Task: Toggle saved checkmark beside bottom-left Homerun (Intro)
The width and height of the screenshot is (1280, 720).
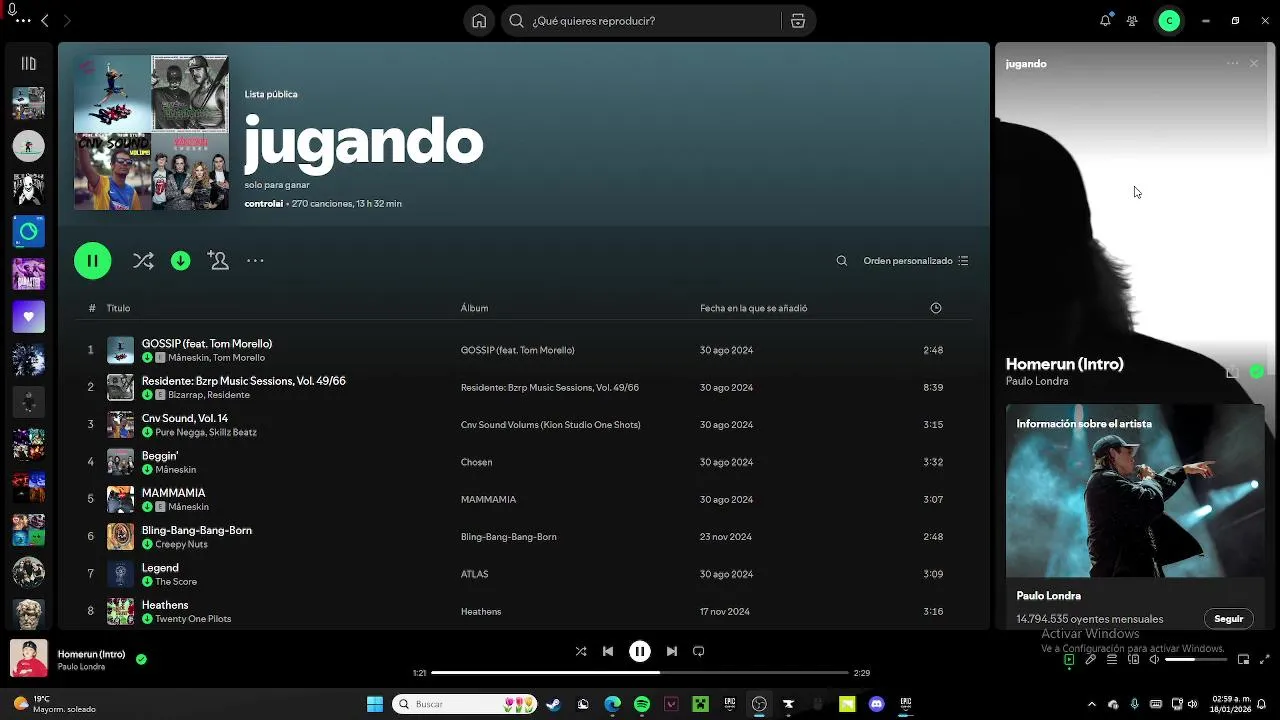Action: 141,659
